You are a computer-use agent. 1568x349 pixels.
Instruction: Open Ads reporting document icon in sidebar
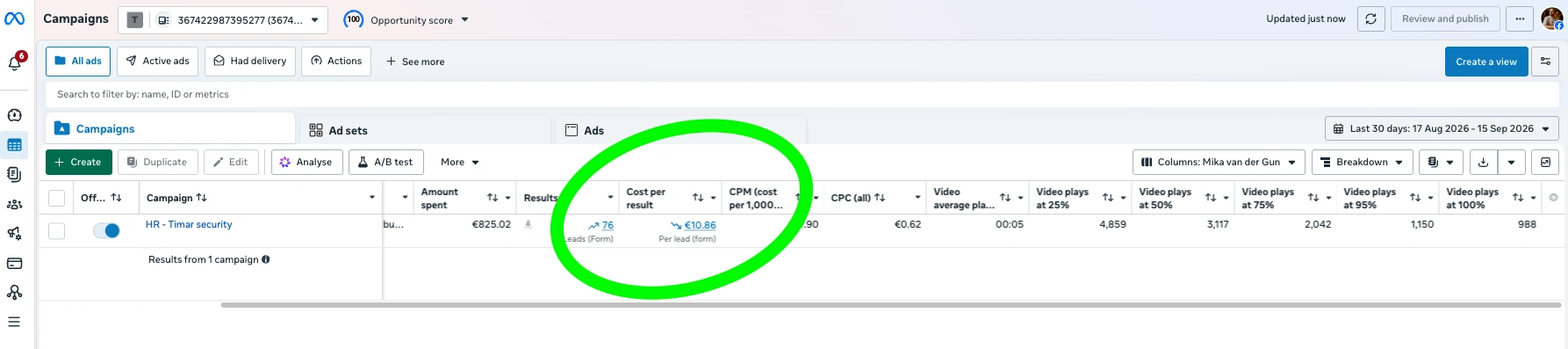pyautogui.click(x=14, y=174)
